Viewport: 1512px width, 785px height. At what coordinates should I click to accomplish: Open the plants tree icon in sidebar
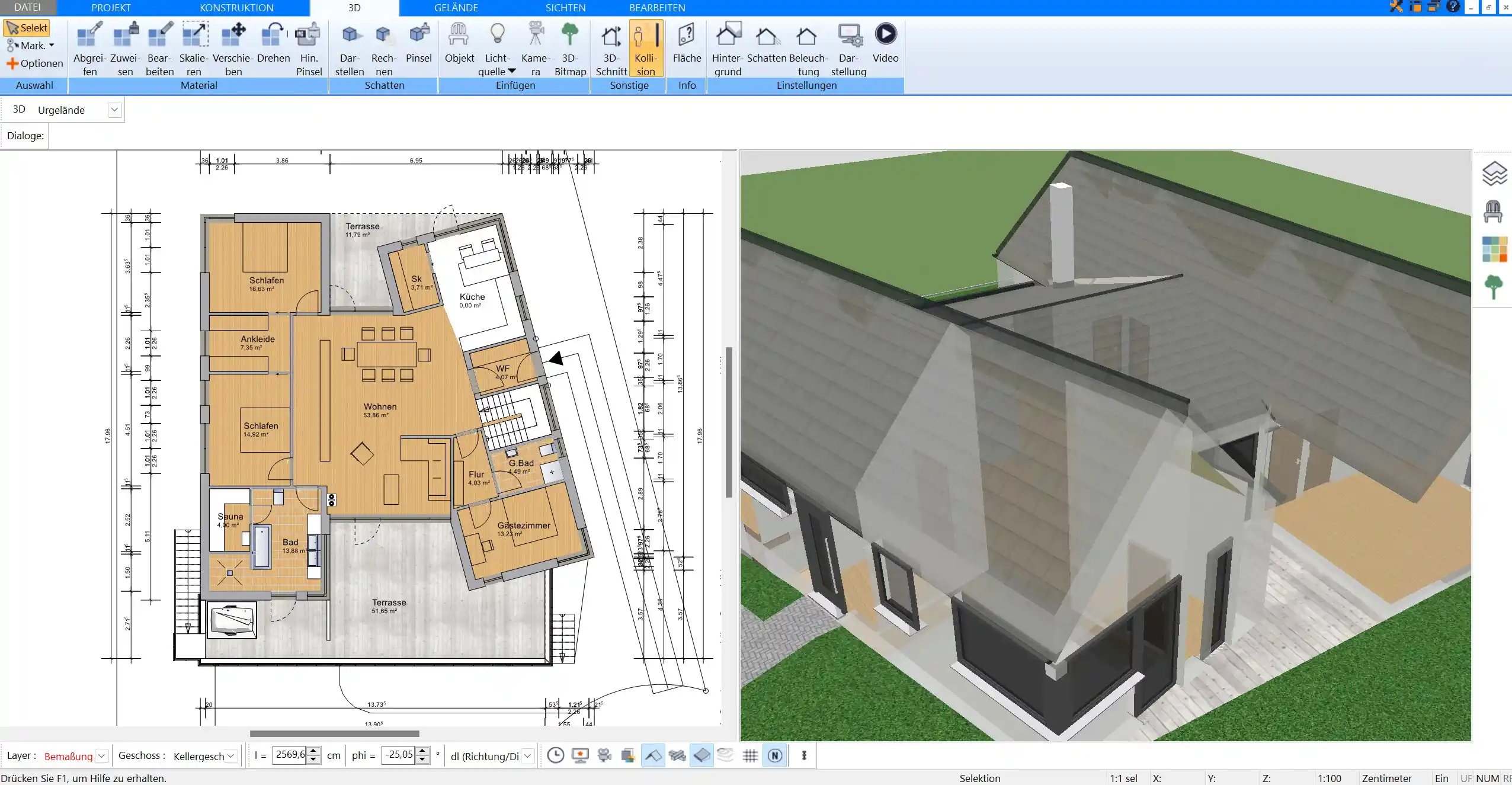[1494, 287]
